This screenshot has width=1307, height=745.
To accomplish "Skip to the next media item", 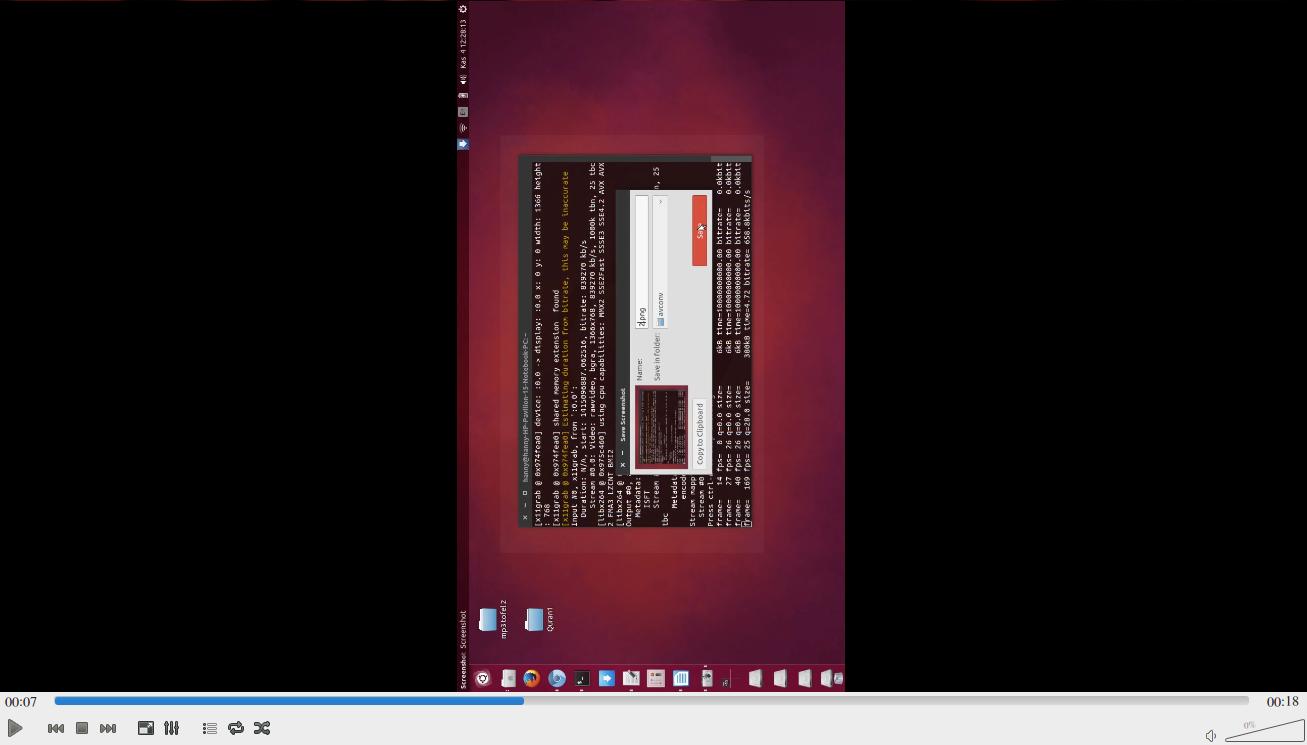I will [108, 728].
